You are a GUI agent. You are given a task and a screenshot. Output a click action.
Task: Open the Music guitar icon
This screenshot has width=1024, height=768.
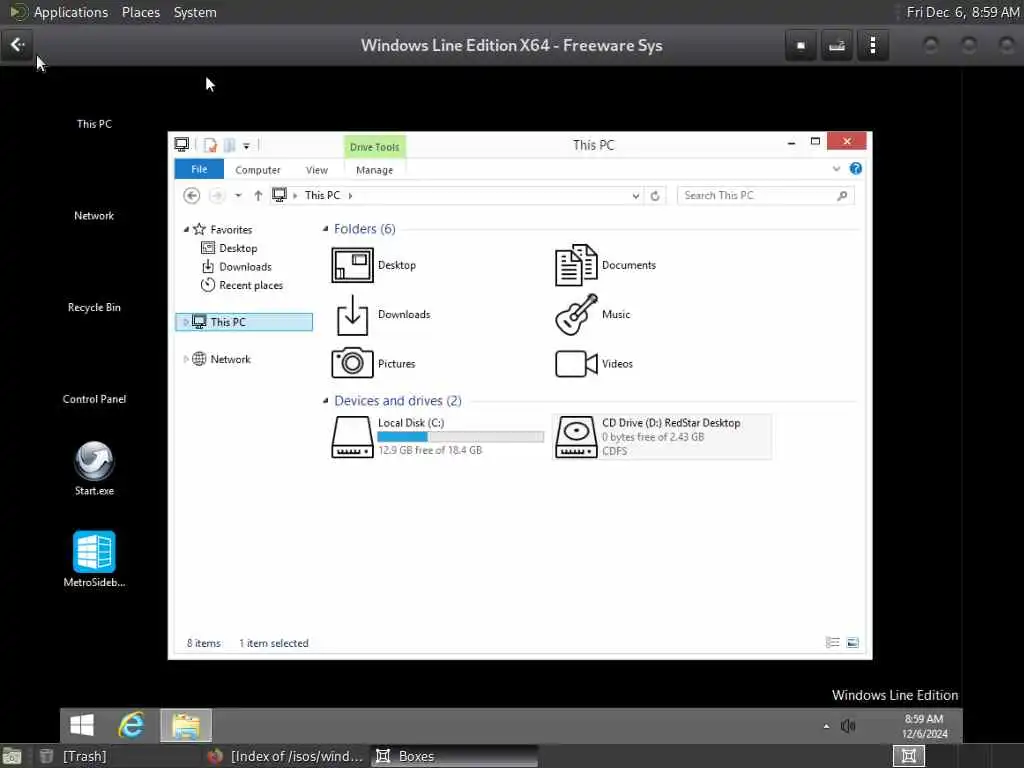pos(575,315)
